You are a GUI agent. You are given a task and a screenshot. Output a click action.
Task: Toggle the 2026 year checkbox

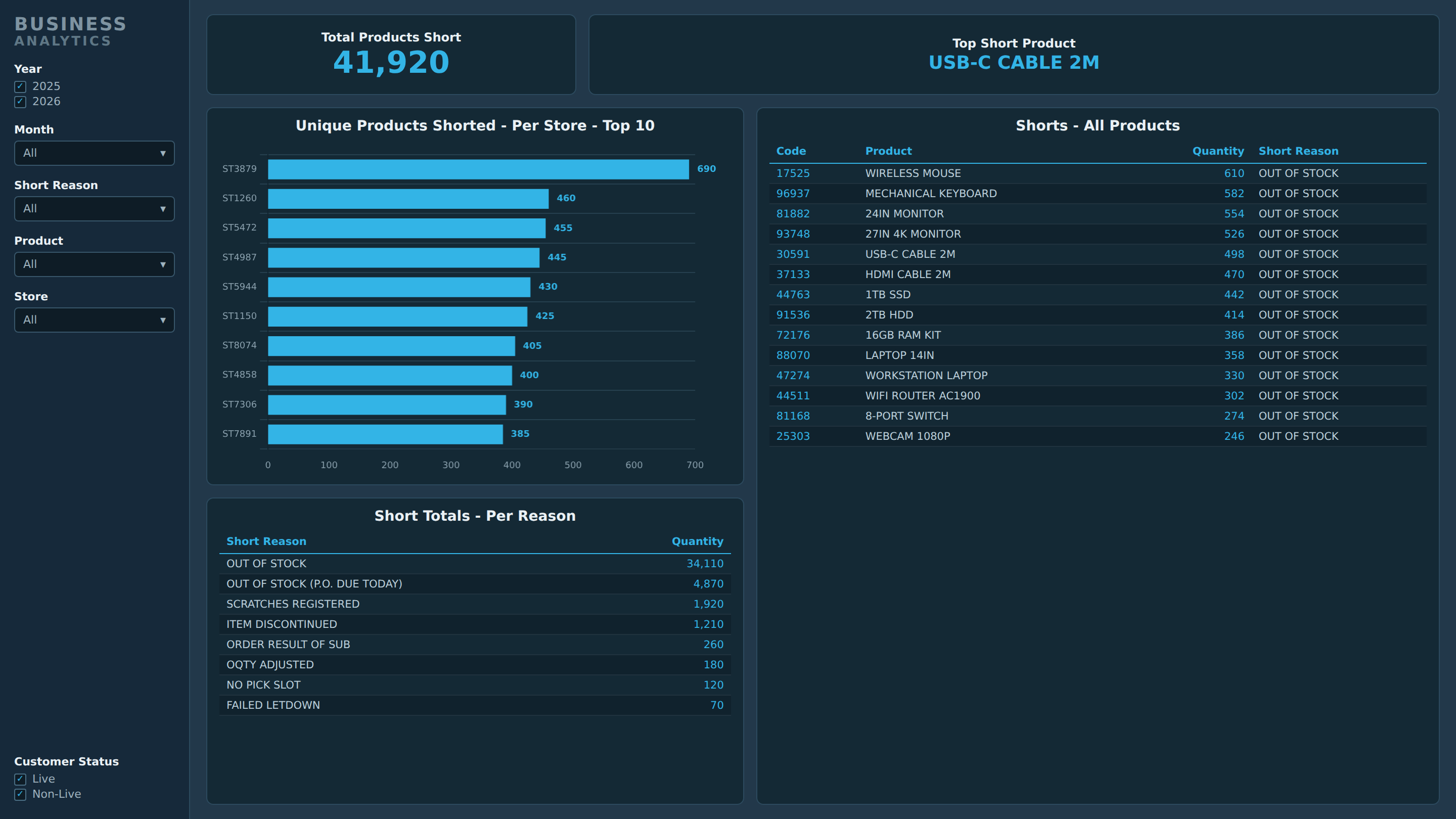[x=20, y=102]
